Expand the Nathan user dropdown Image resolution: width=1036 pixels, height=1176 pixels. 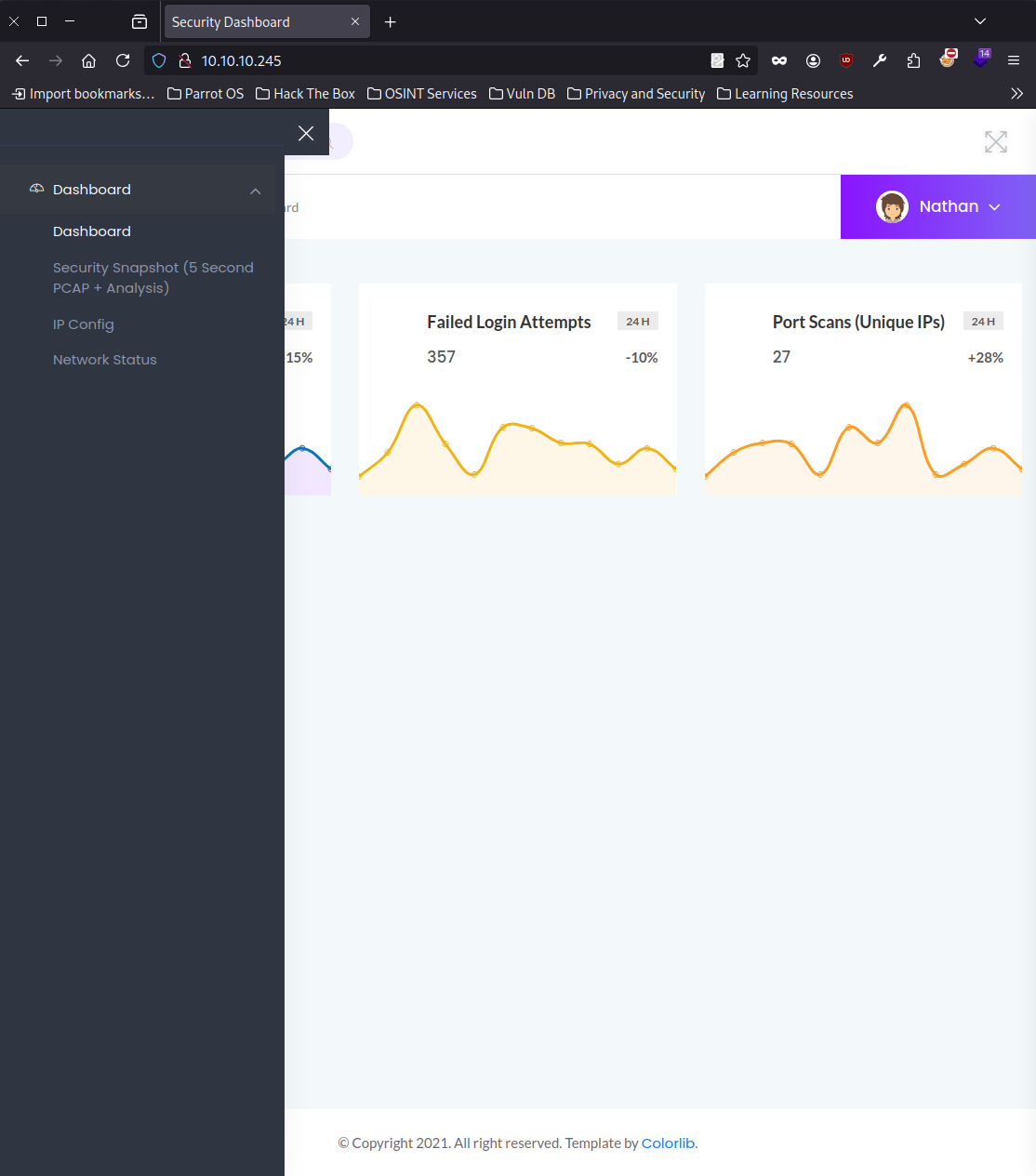pyautogui.click(x=938, y=206)
